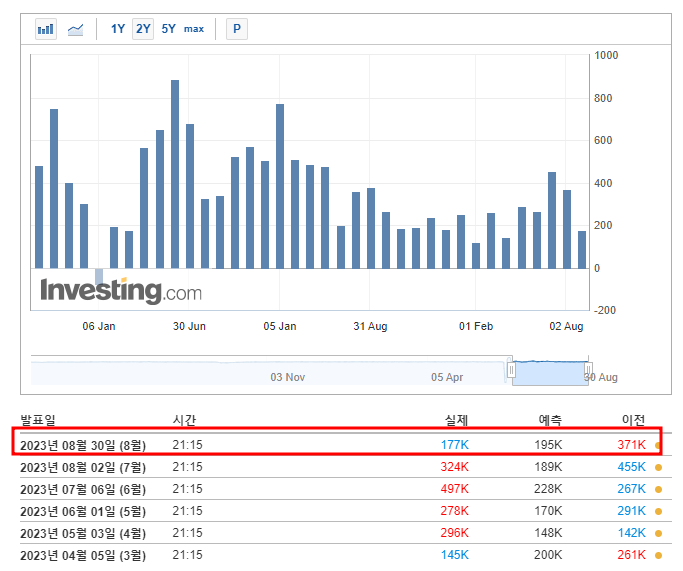The width and height of the screenshot is (683, 571).
Task: Switch to bar chart view icon
Action: (46, 29)
